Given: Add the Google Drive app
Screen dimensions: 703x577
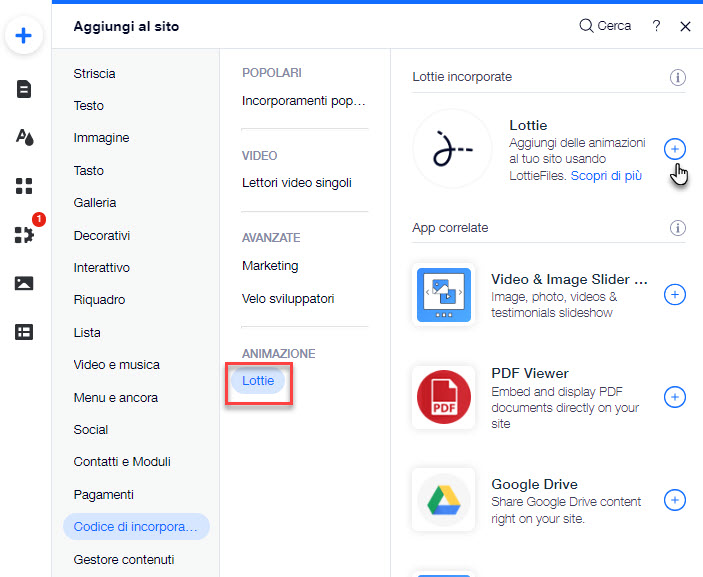Looking at the screenshot, I should (674, 500).
